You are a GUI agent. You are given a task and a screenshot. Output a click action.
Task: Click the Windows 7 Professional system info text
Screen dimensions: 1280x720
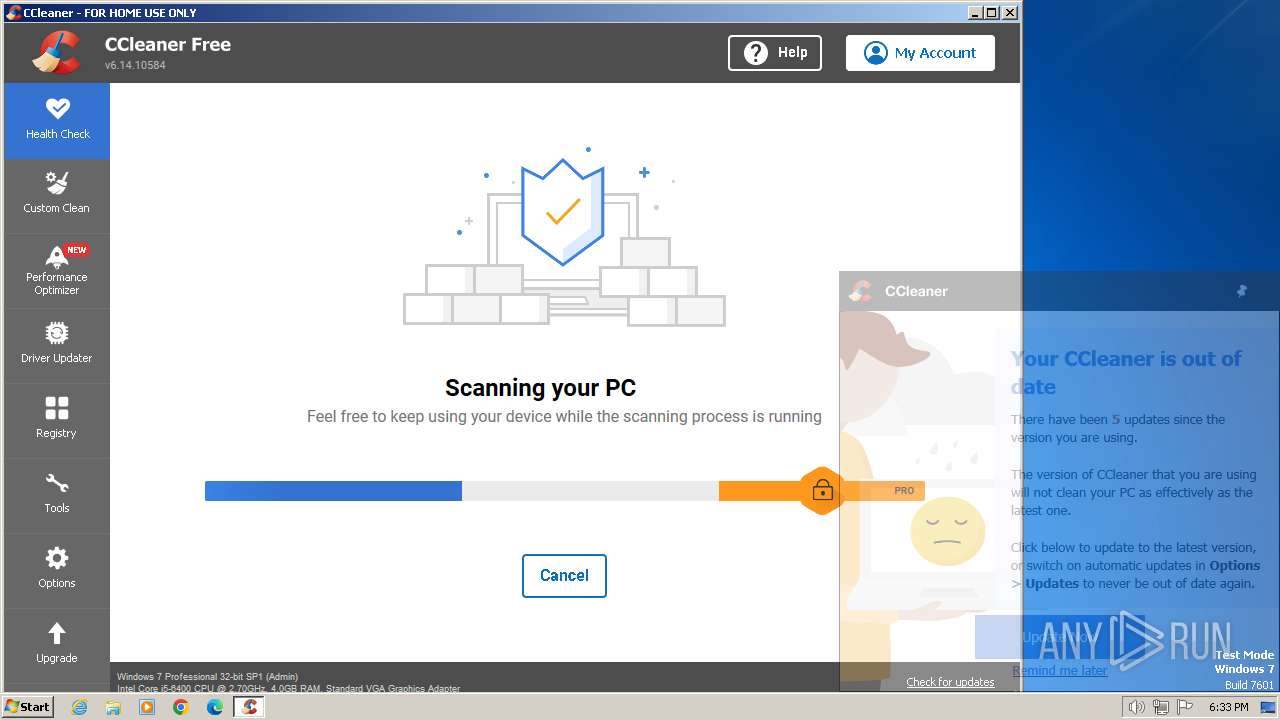(x=207, y=677)
